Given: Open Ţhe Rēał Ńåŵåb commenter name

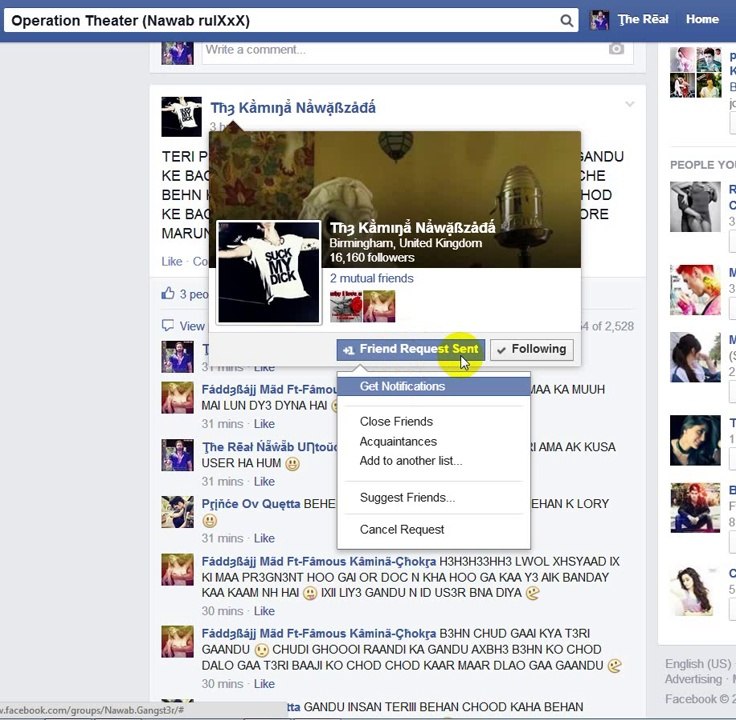Looking at the screenshot, I should (269, 447).
